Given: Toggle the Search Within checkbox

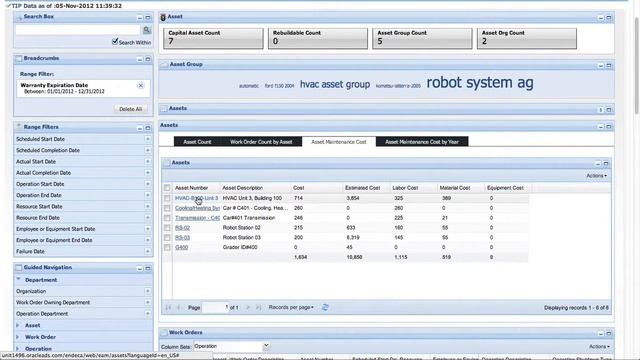Looking at the screenshot, I should coord(115,42).
